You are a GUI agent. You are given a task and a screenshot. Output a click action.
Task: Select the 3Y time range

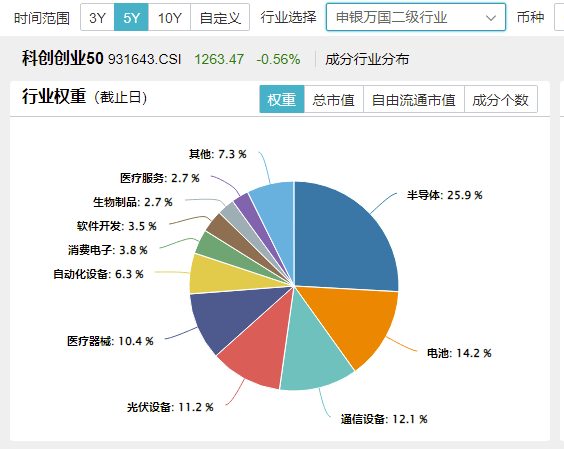97,17
